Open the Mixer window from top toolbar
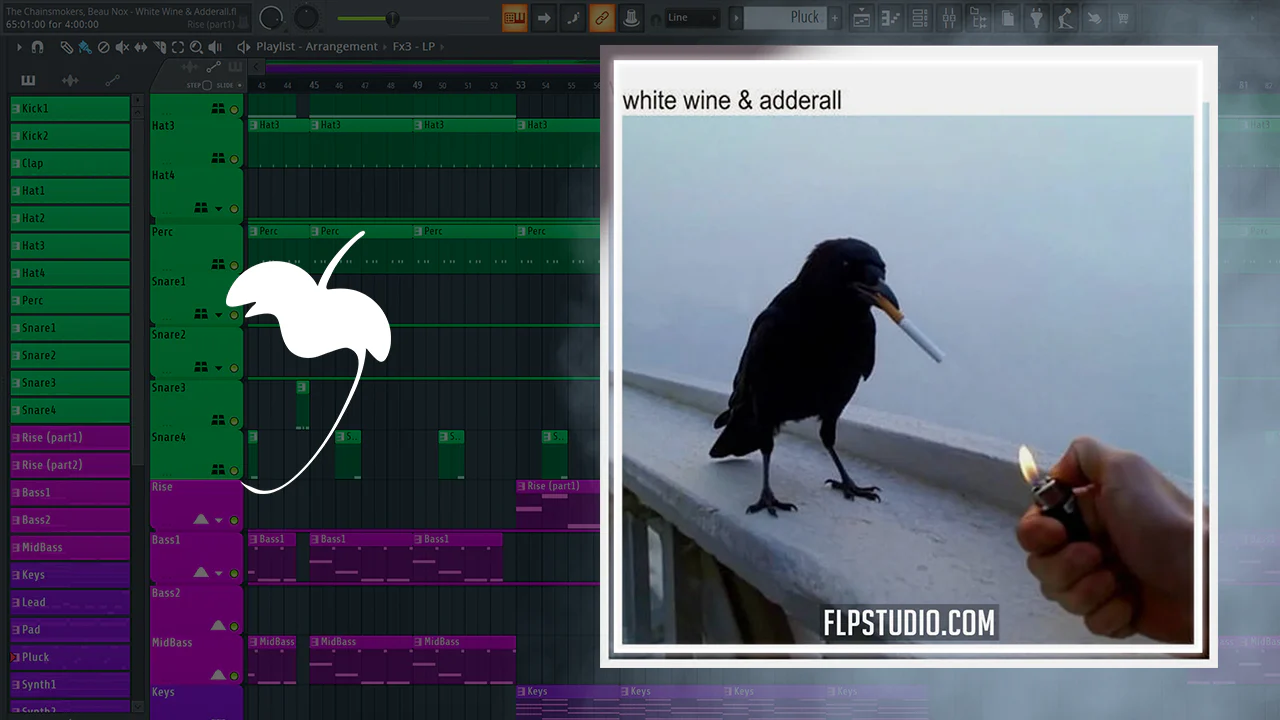 point(949,18)
